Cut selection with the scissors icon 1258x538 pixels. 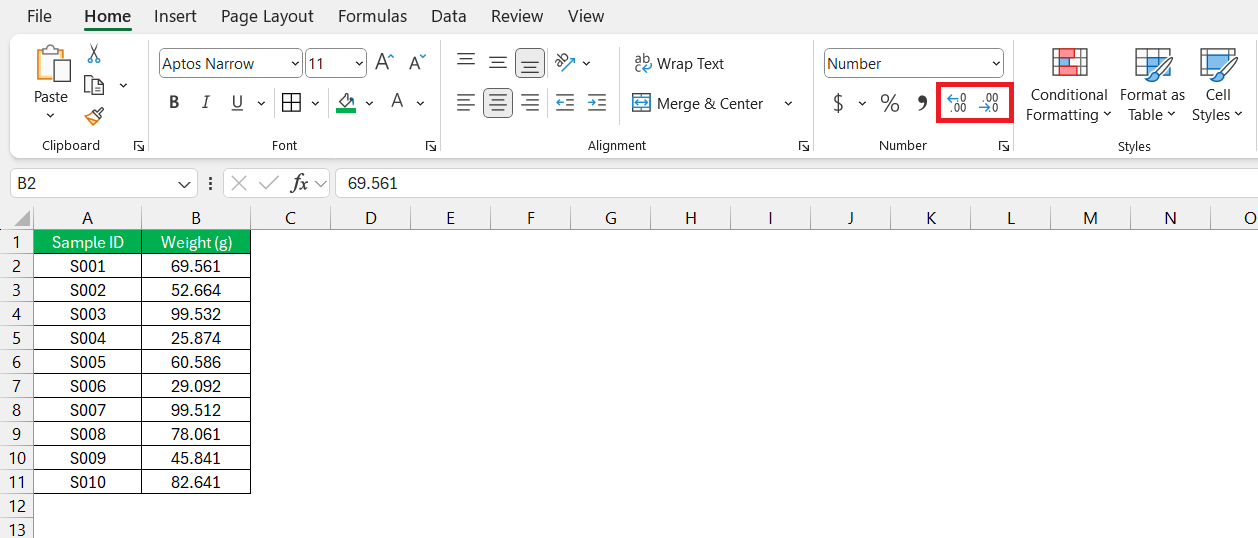94,54
